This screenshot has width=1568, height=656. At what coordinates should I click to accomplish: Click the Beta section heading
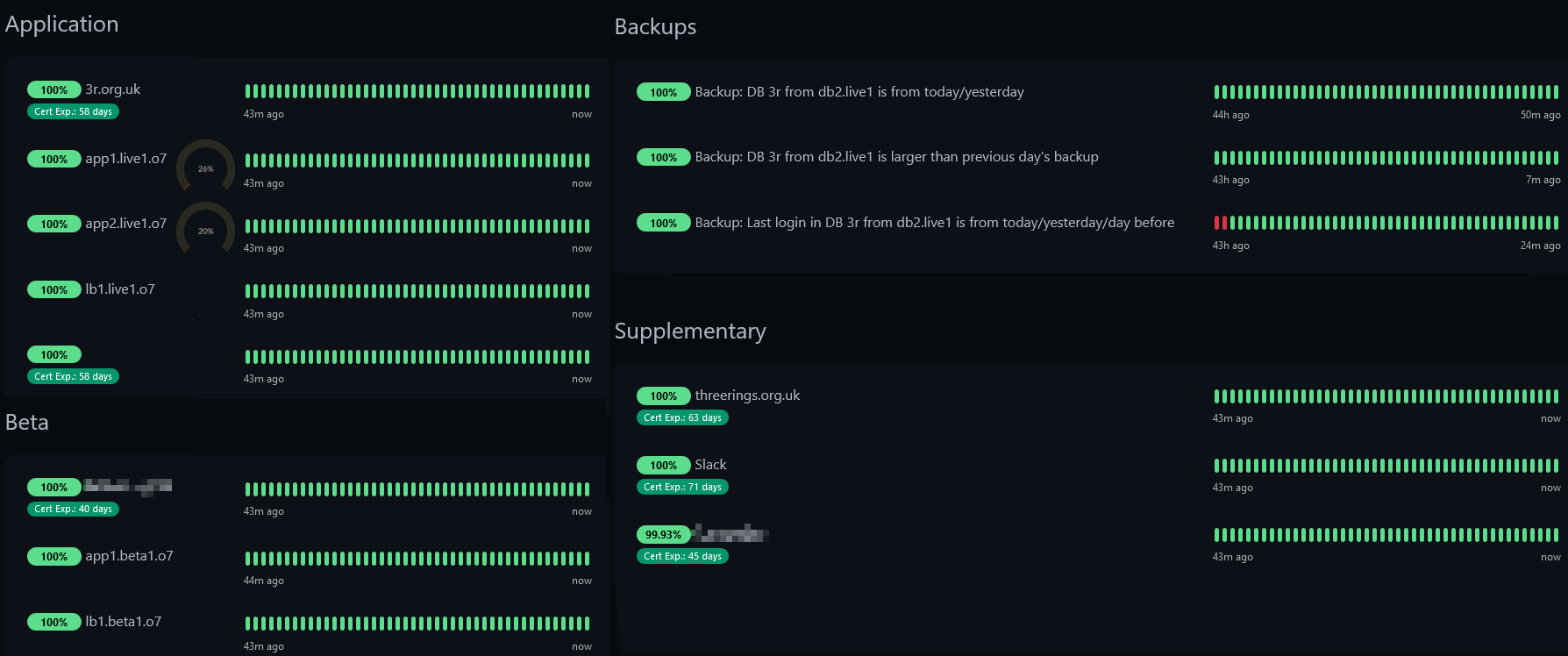click(x=27, y=423)
